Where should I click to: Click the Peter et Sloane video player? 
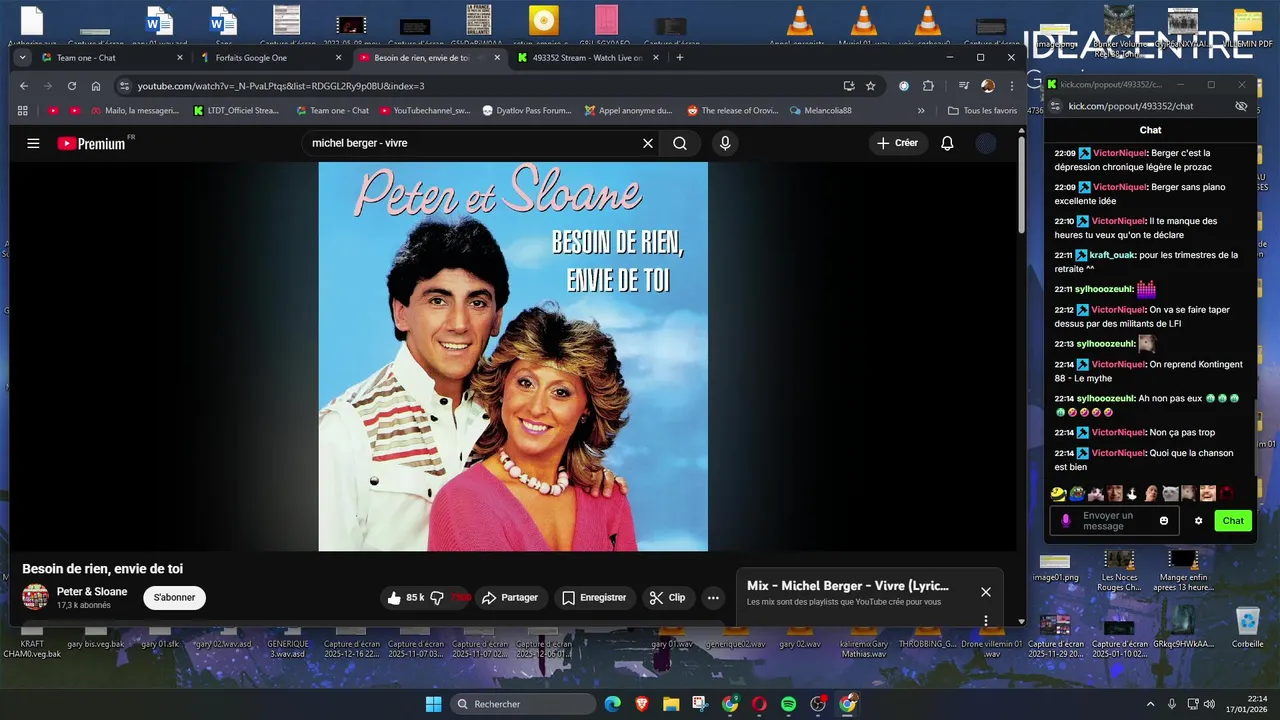pos(513,356)
